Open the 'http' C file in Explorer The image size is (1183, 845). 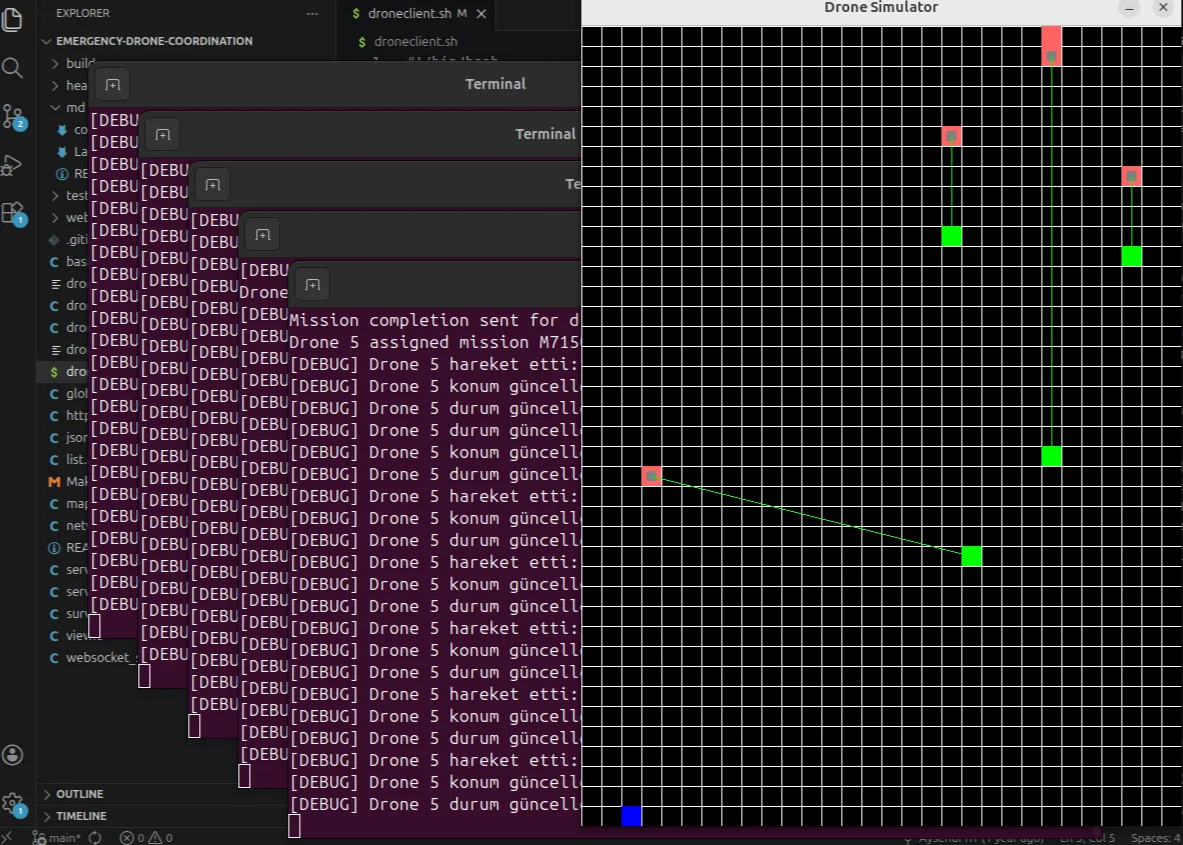pyautogui.click(x=68, y=416)
